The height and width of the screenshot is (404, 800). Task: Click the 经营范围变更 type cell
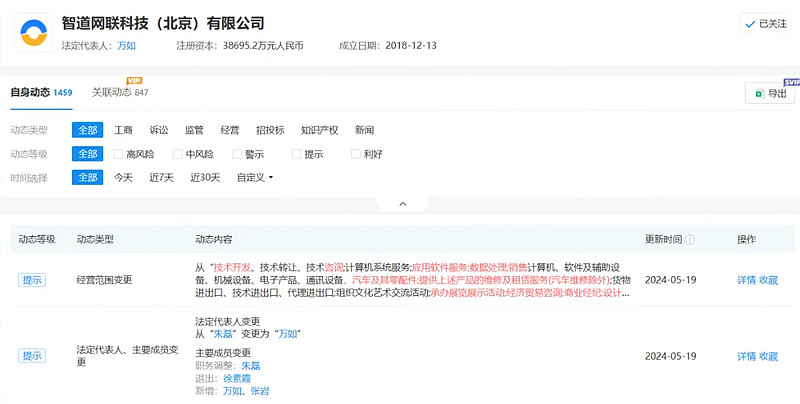click(104, 280)
